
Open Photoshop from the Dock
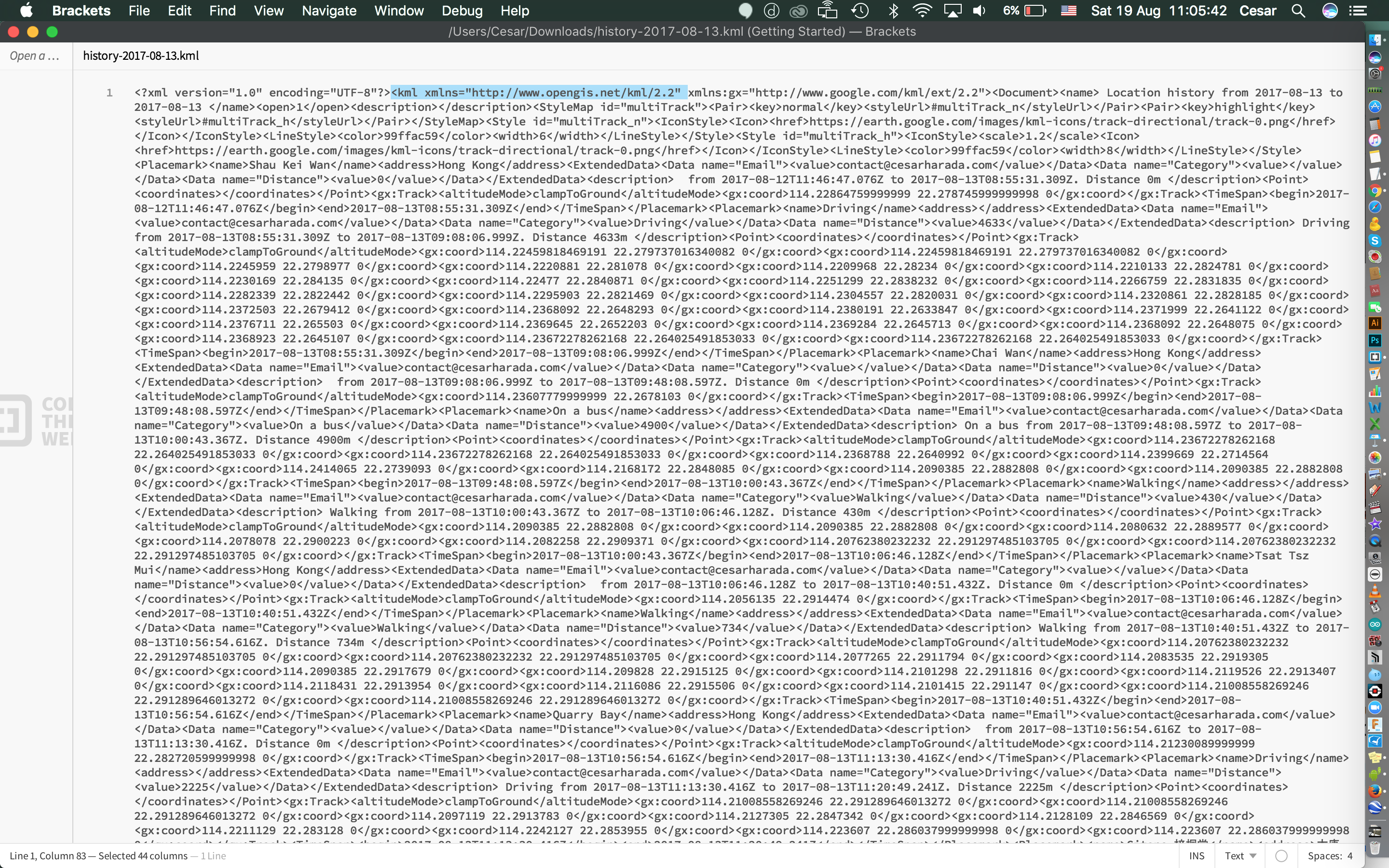pyautogui.click(x=1376, y=341)
